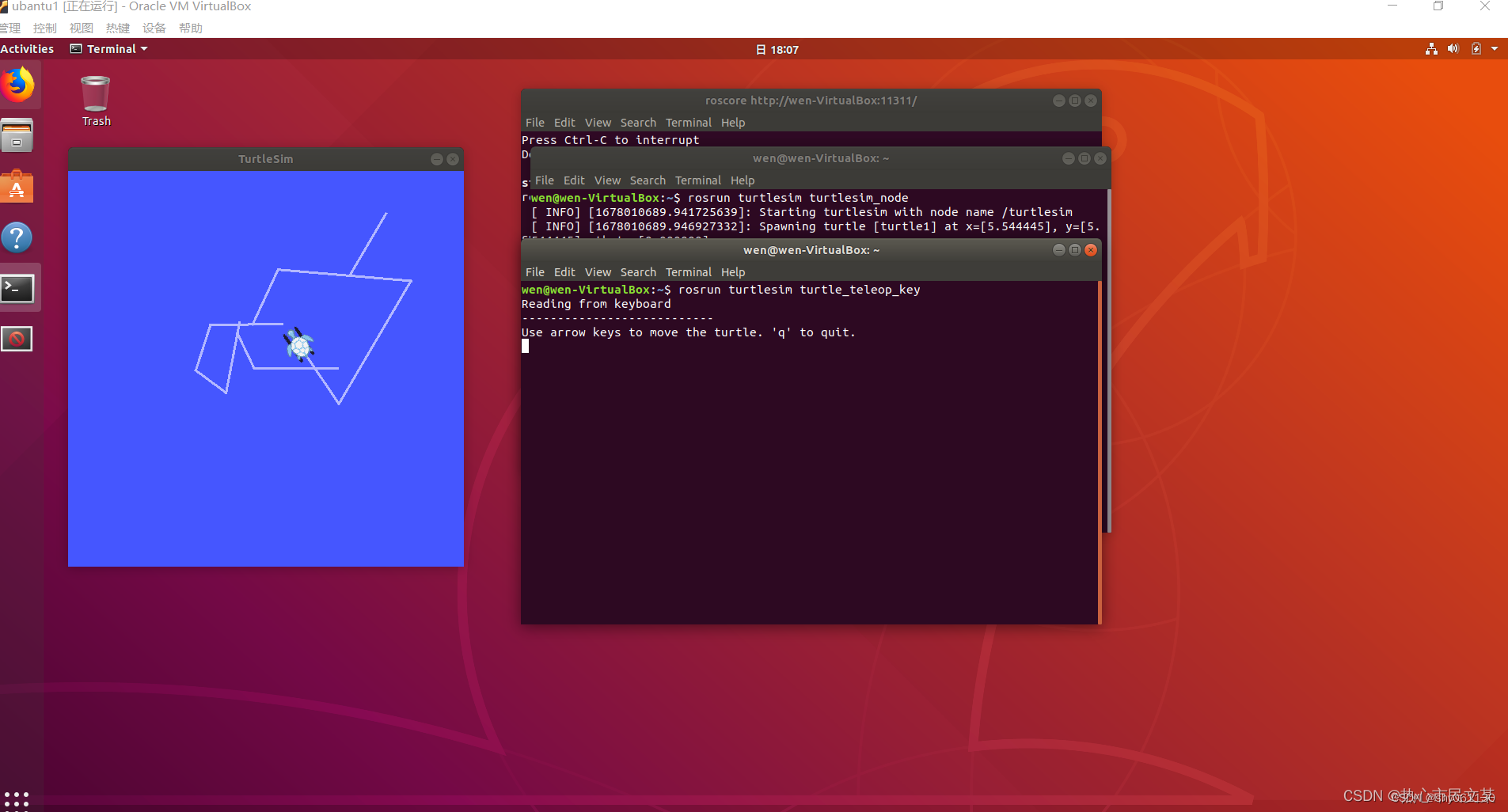1508x812 pixels.
Task: Minimize the turtlesim_node terminal window
Action: tap(1068, 158)
